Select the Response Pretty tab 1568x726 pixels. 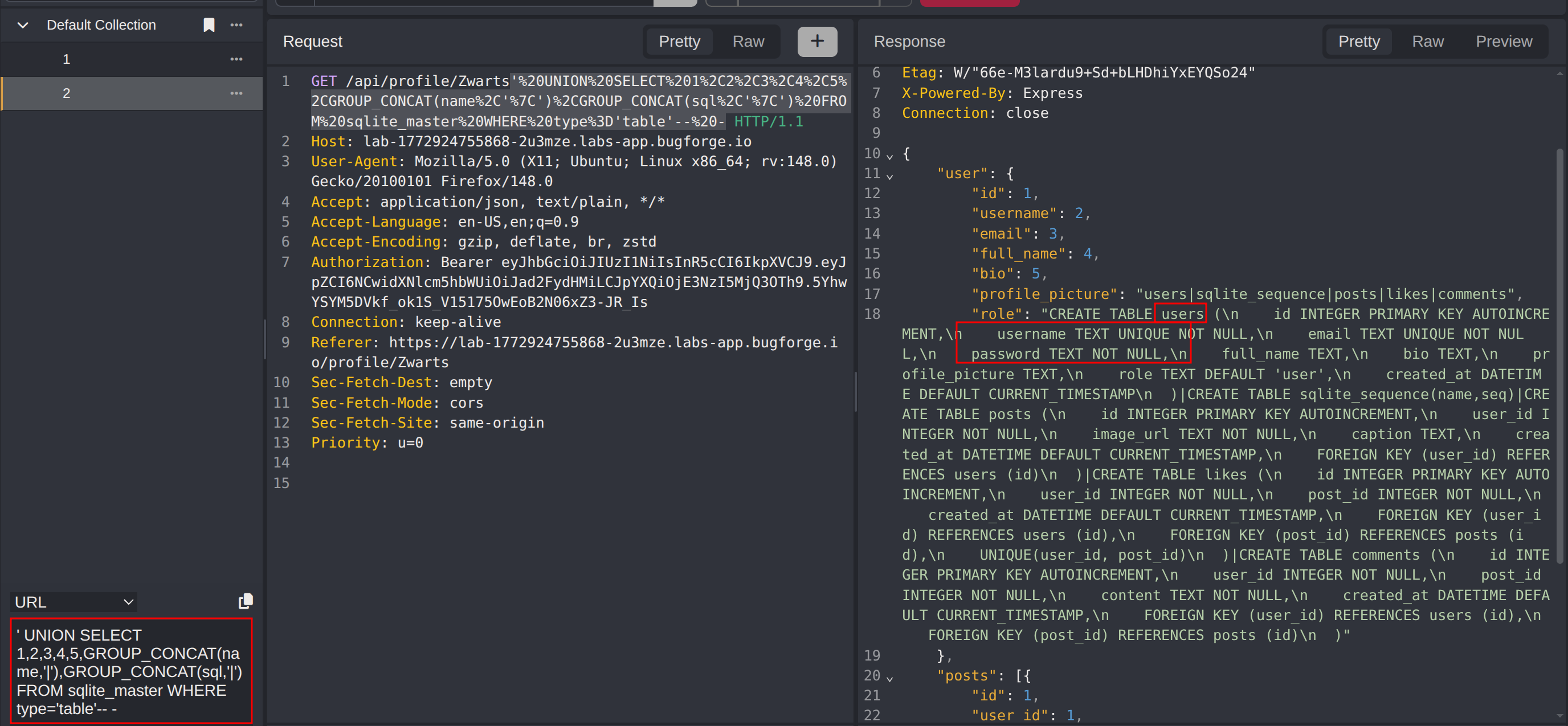coord(1358,42)
